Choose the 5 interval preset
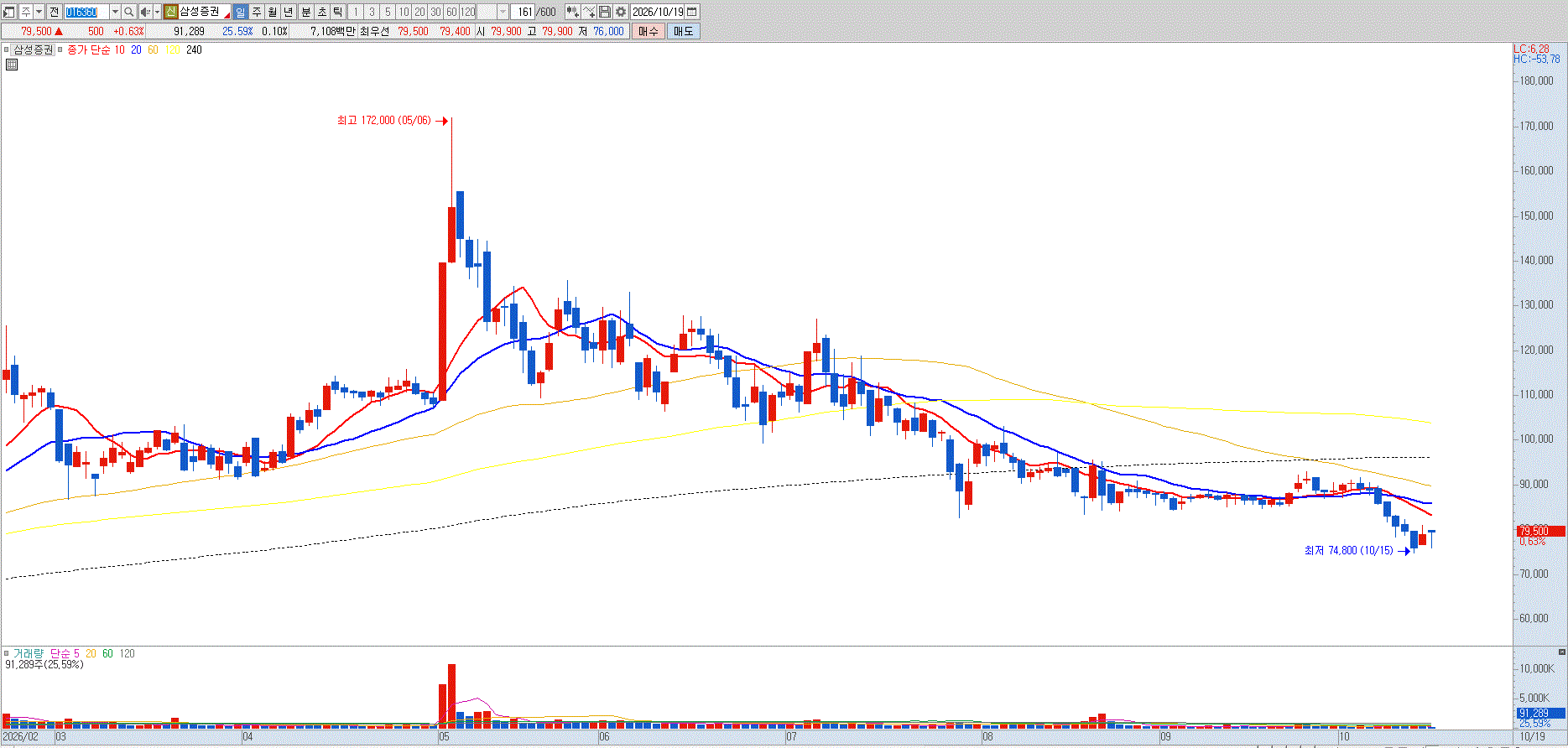The height and width of the screenshot is (748, 1568). (x=388, y=12)
